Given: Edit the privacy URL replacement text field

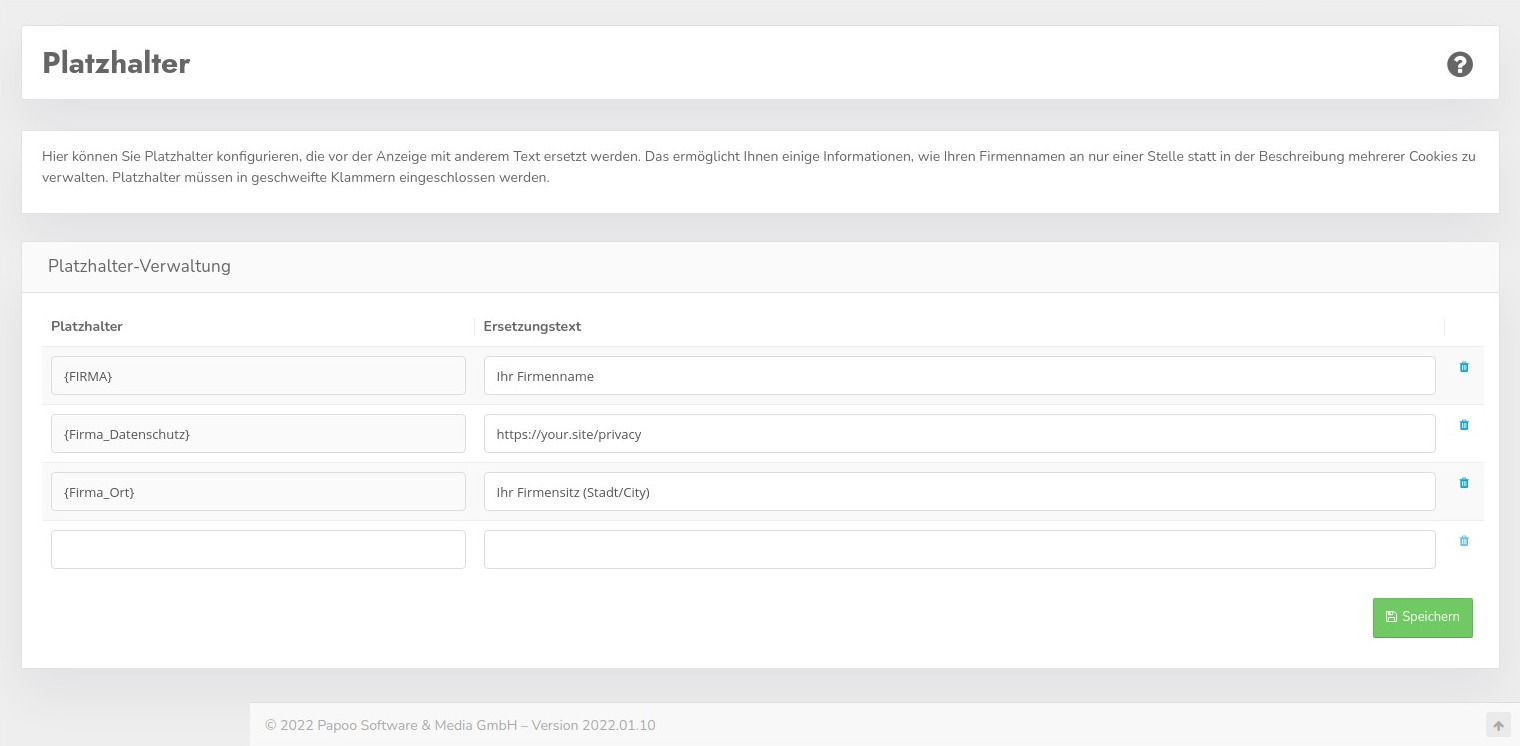Looking at the screenshot, I should point(959,434).
